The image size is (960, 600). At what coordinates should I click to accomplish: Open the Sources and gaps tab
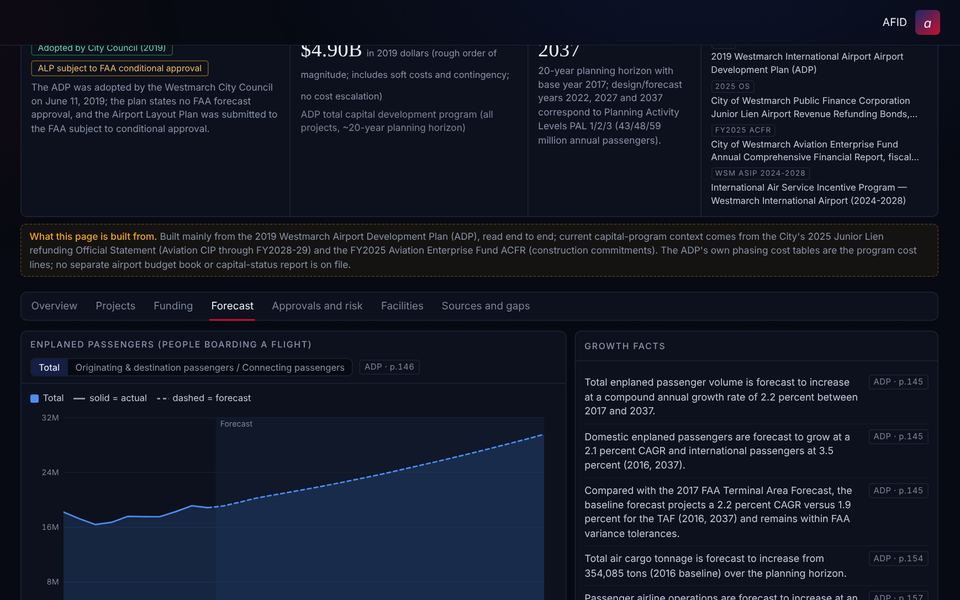(486, 306)
